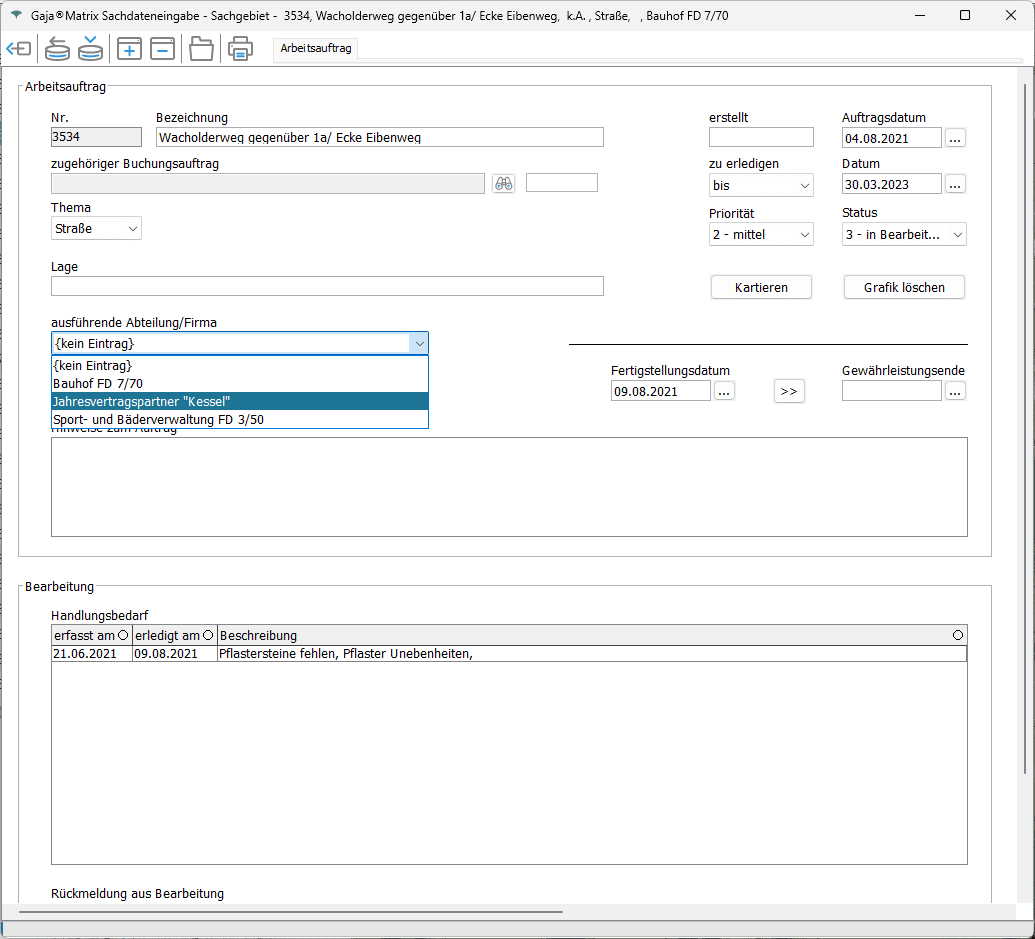Click into the Lage text field
This screenshot has width=1035, height=939.
pos(327,286)
